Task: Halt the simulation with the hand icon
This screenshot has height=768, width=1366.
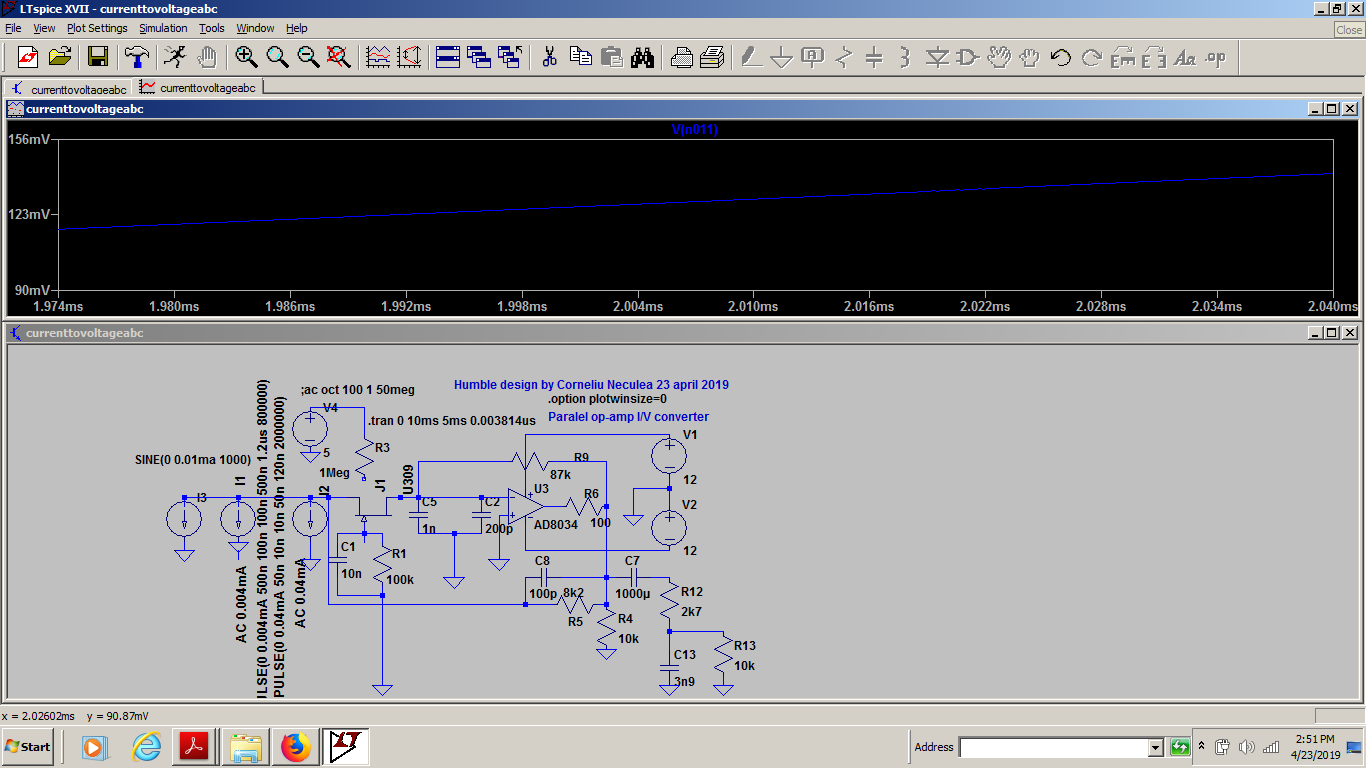Action: [x=206, y=56]
